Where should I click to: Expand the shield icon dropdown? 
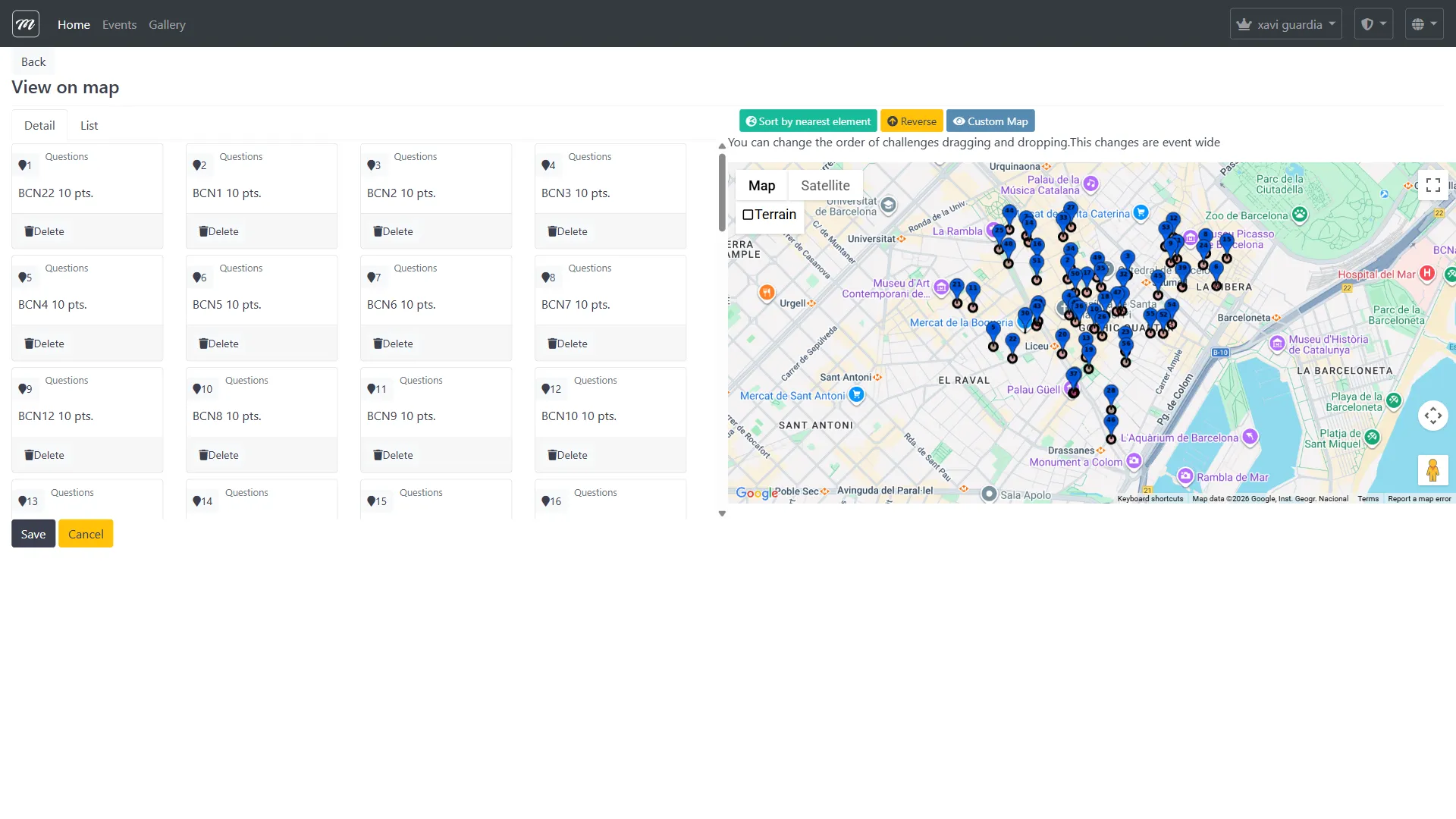(1373, 24)
